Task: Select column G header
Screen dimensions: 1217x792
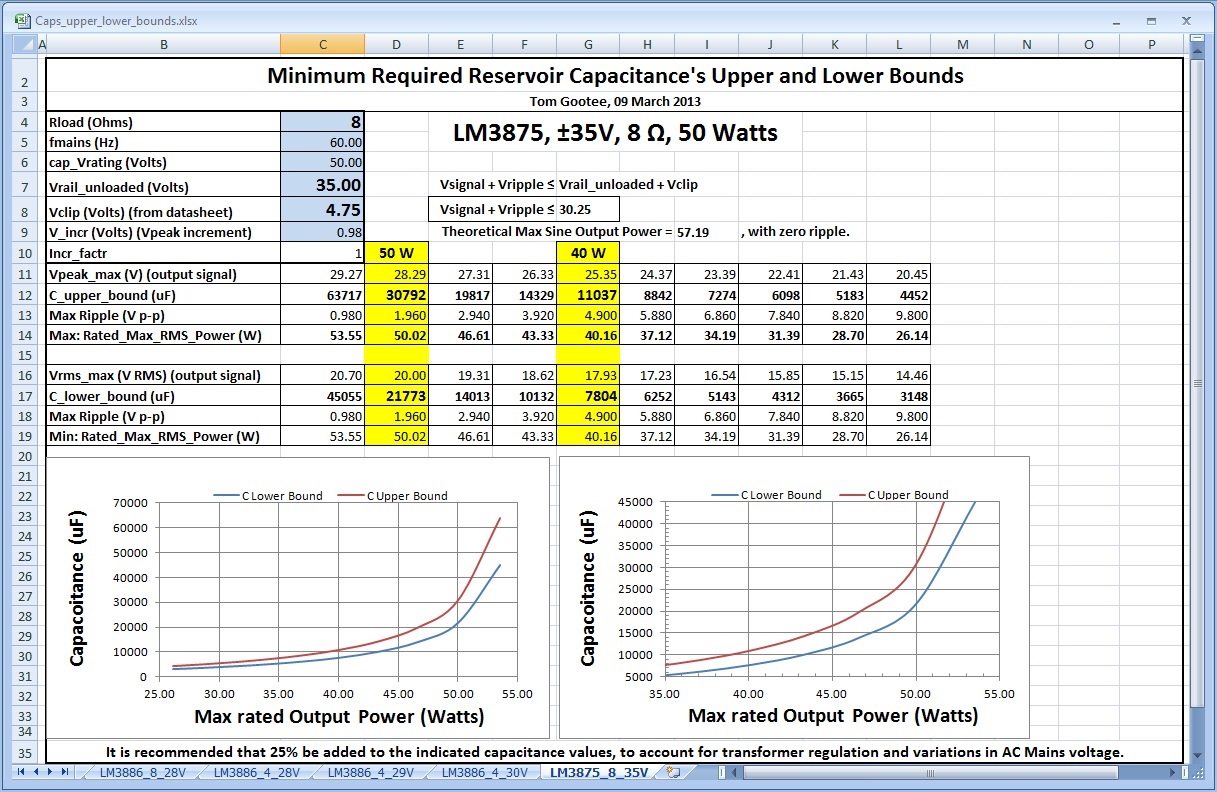Action: point(587,44)
